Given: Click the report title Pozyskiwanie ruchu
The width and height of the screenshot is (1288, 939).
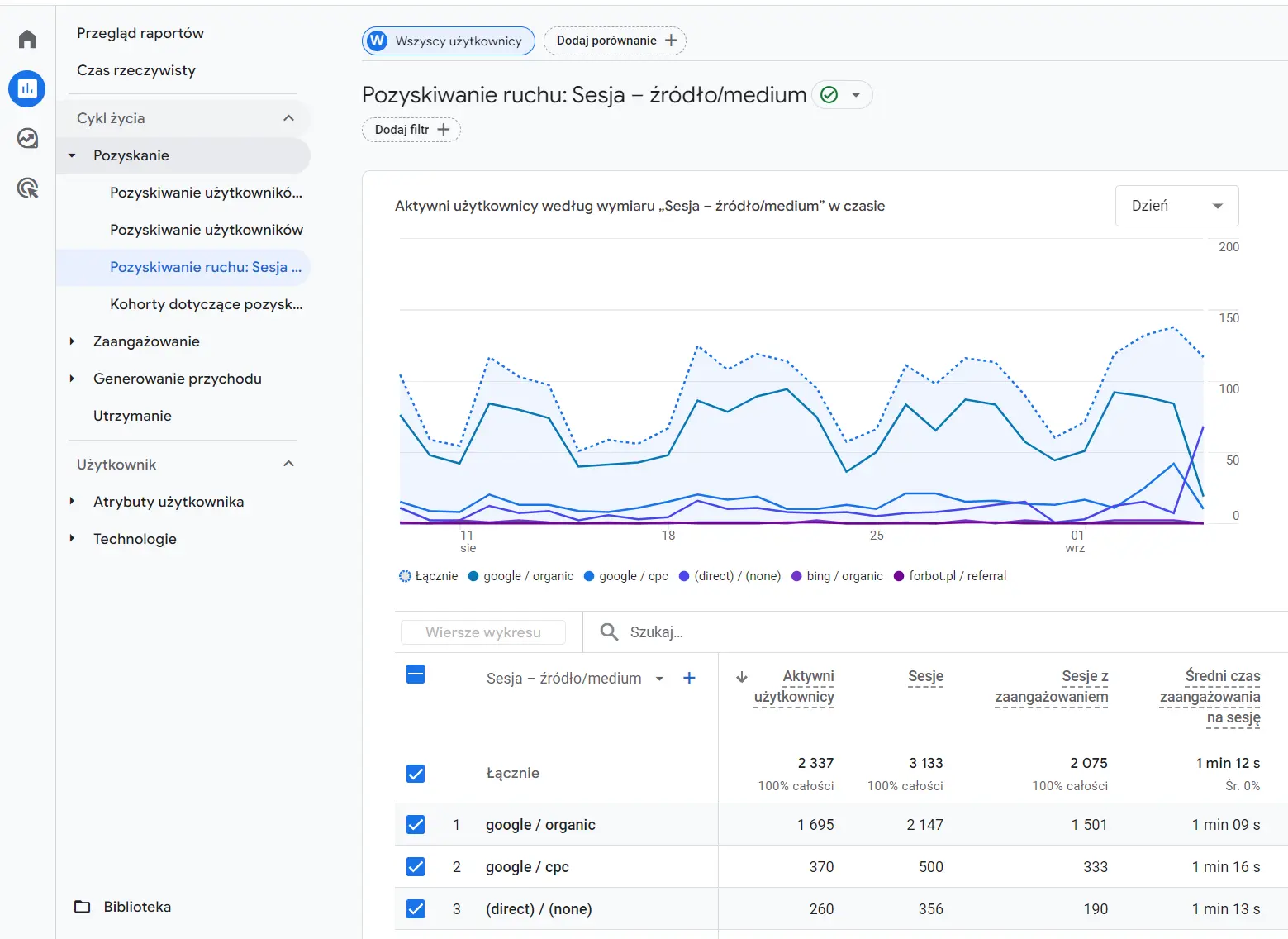Looking at the screenshot, I should click(x=584, y=95).
